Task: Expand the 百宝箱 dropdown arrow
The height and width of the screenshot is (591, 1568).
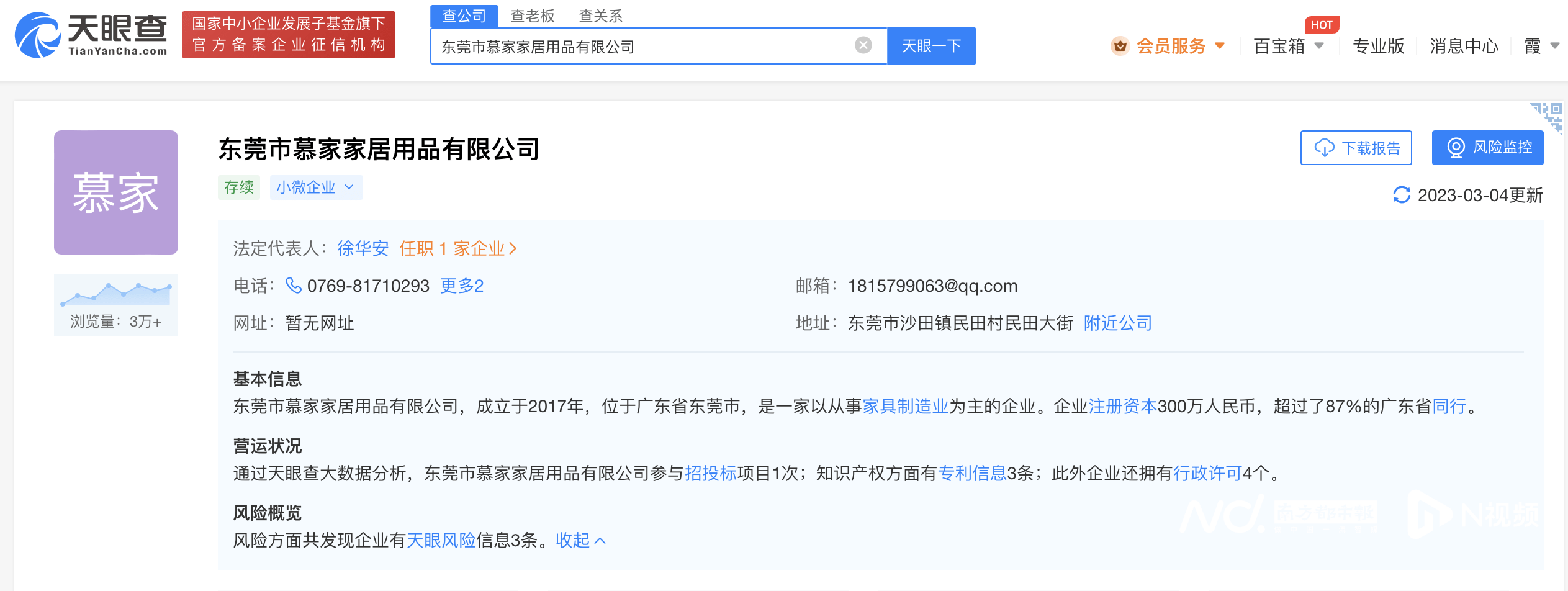Action: 1320,46
